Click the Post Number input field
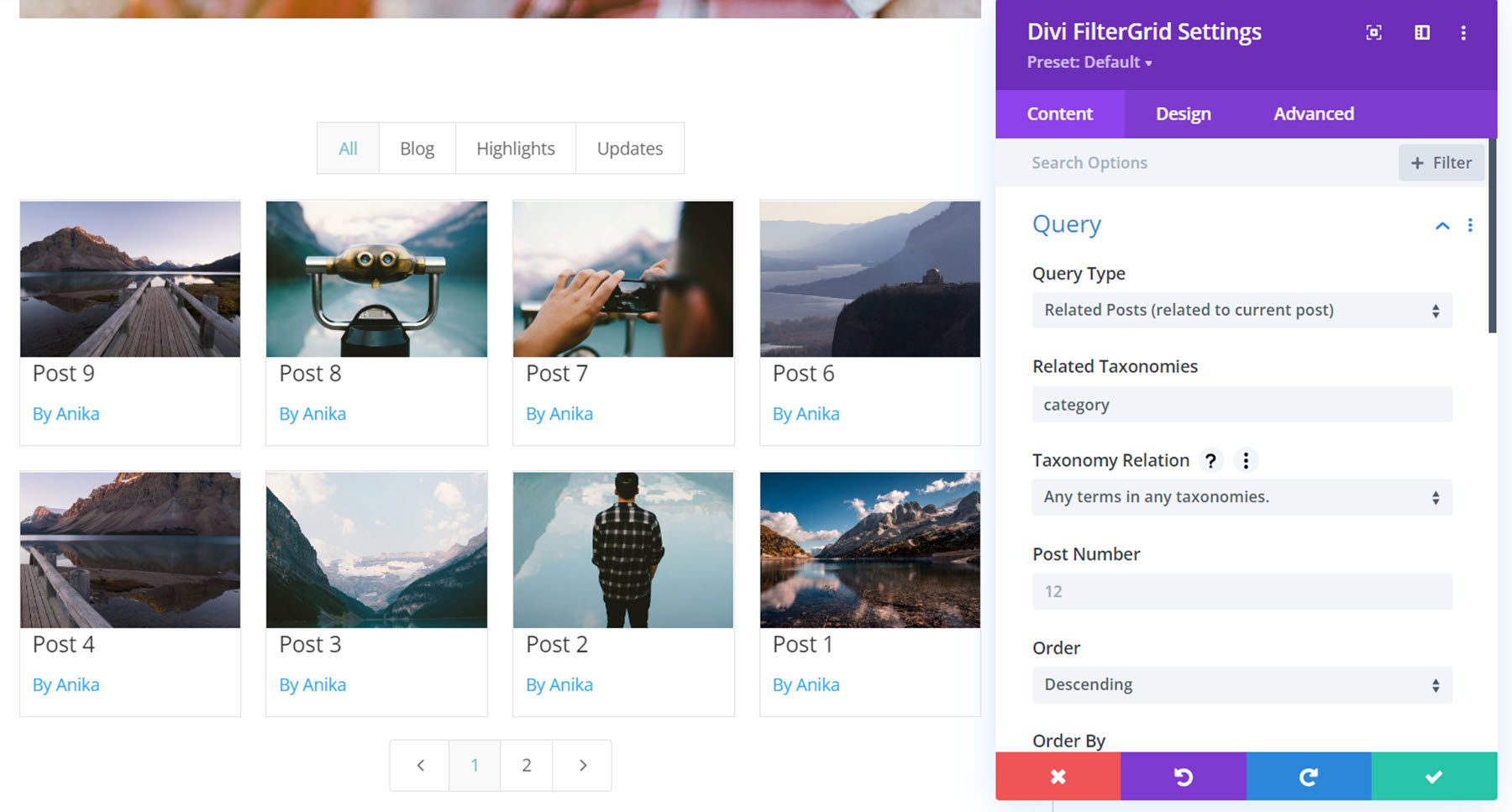The image size is (1512, 812). 1242,591
